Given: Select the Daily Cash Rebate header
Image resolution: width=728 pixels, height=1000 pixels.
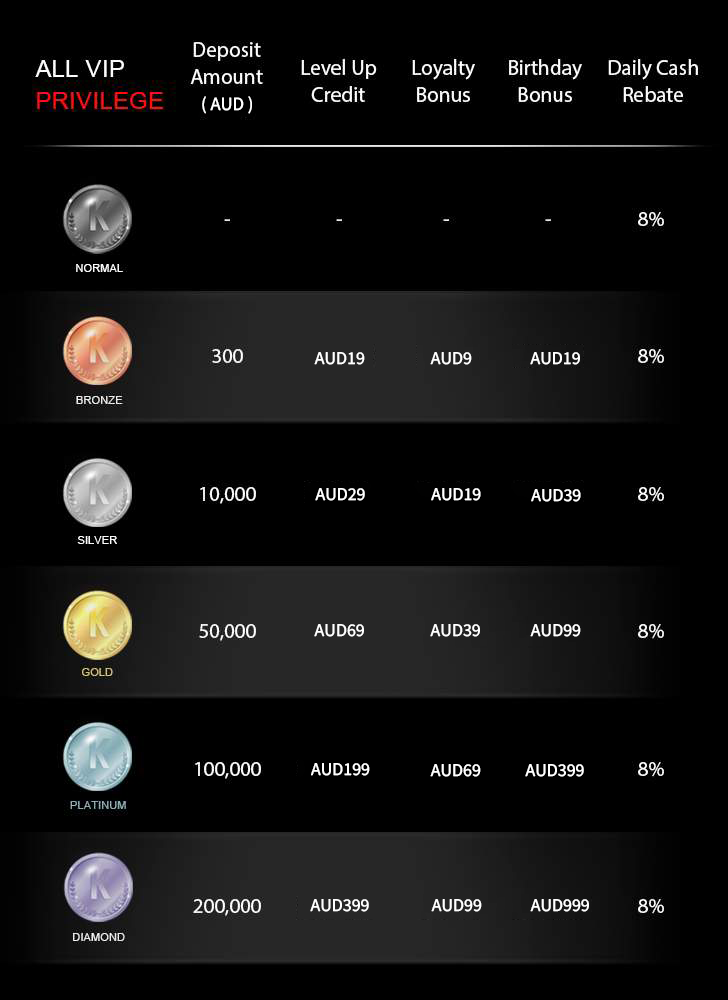Looking at the screenshot, I should coord(653,81).
